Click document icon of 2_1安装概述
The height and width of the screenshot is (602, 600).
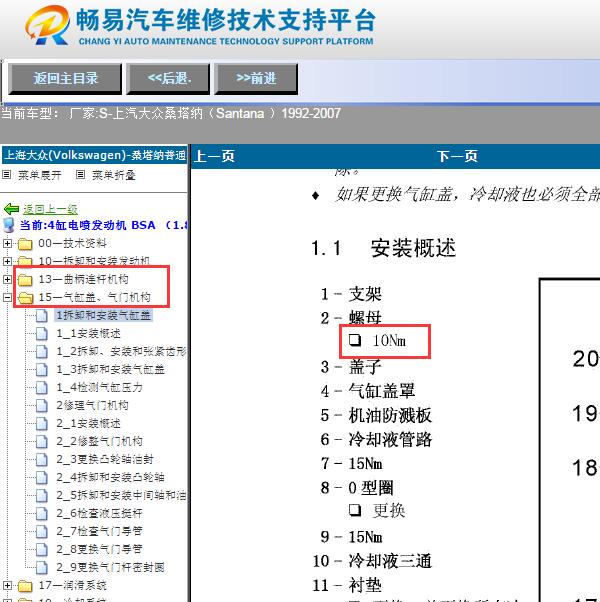click(41, 424)
